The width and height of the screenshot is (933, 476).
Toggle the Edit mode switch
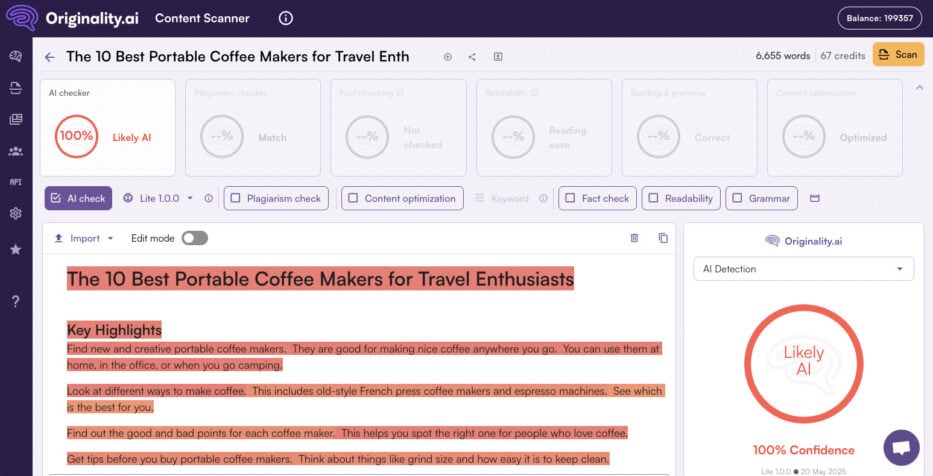coord(194,238)
